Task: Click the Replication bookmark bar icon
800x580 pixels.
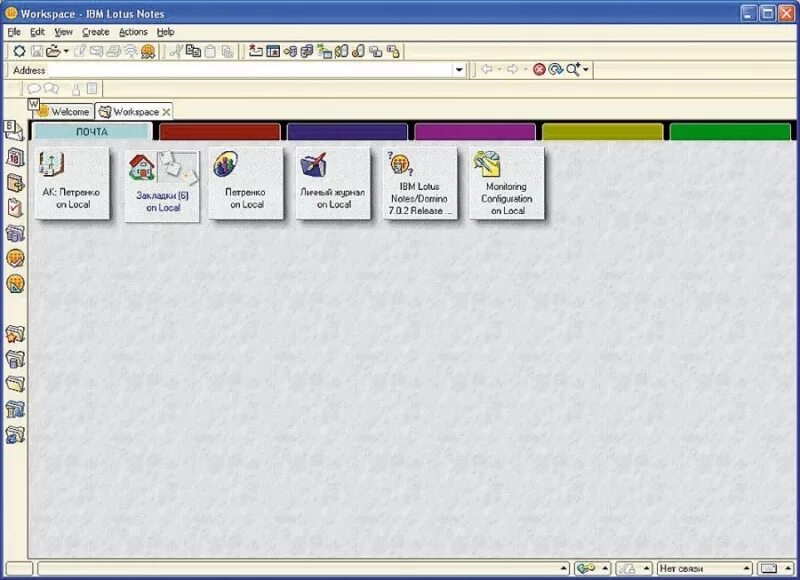Action: [x=15, y=233]
